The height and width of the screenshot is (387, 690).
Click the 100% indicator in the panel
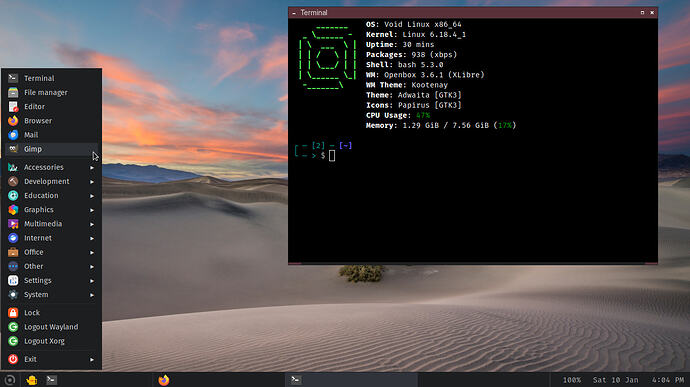(x=572, y=380)
